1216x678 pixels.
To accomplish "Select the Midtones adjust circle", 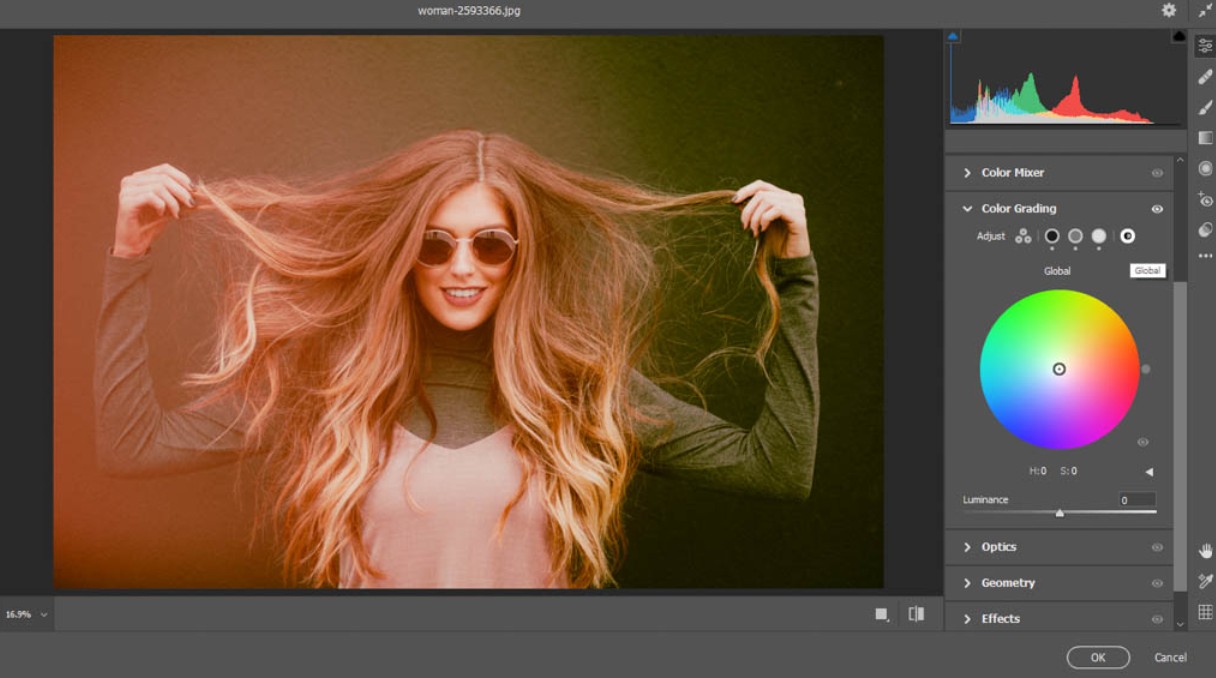I will point(1075,236).
